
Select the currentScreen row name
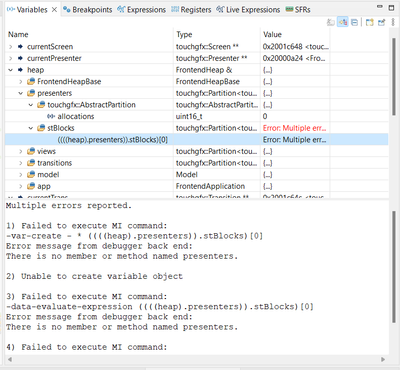pos(50,47)
